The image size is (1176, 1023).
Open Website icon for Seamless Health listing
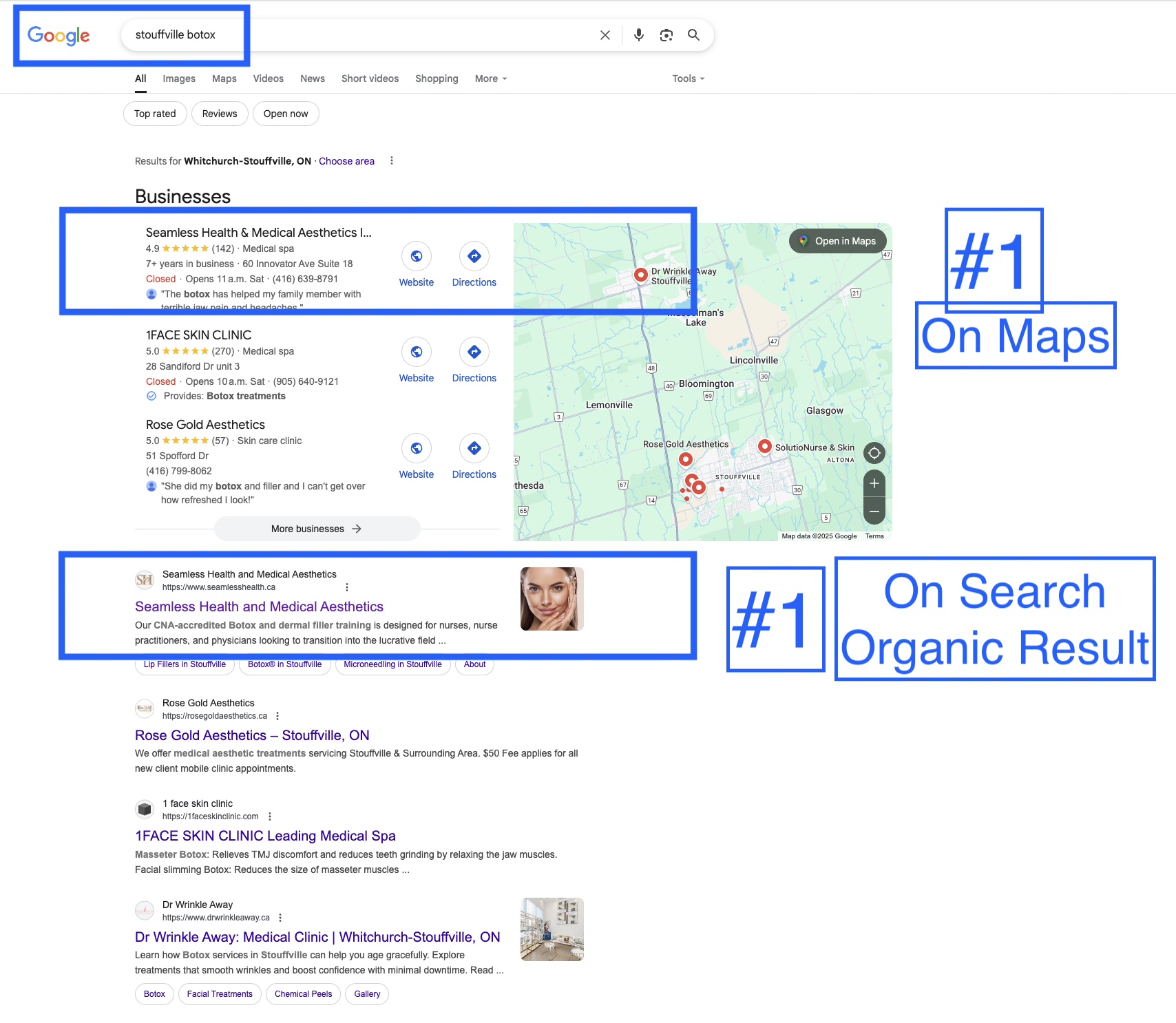click(x=417, y=256)
